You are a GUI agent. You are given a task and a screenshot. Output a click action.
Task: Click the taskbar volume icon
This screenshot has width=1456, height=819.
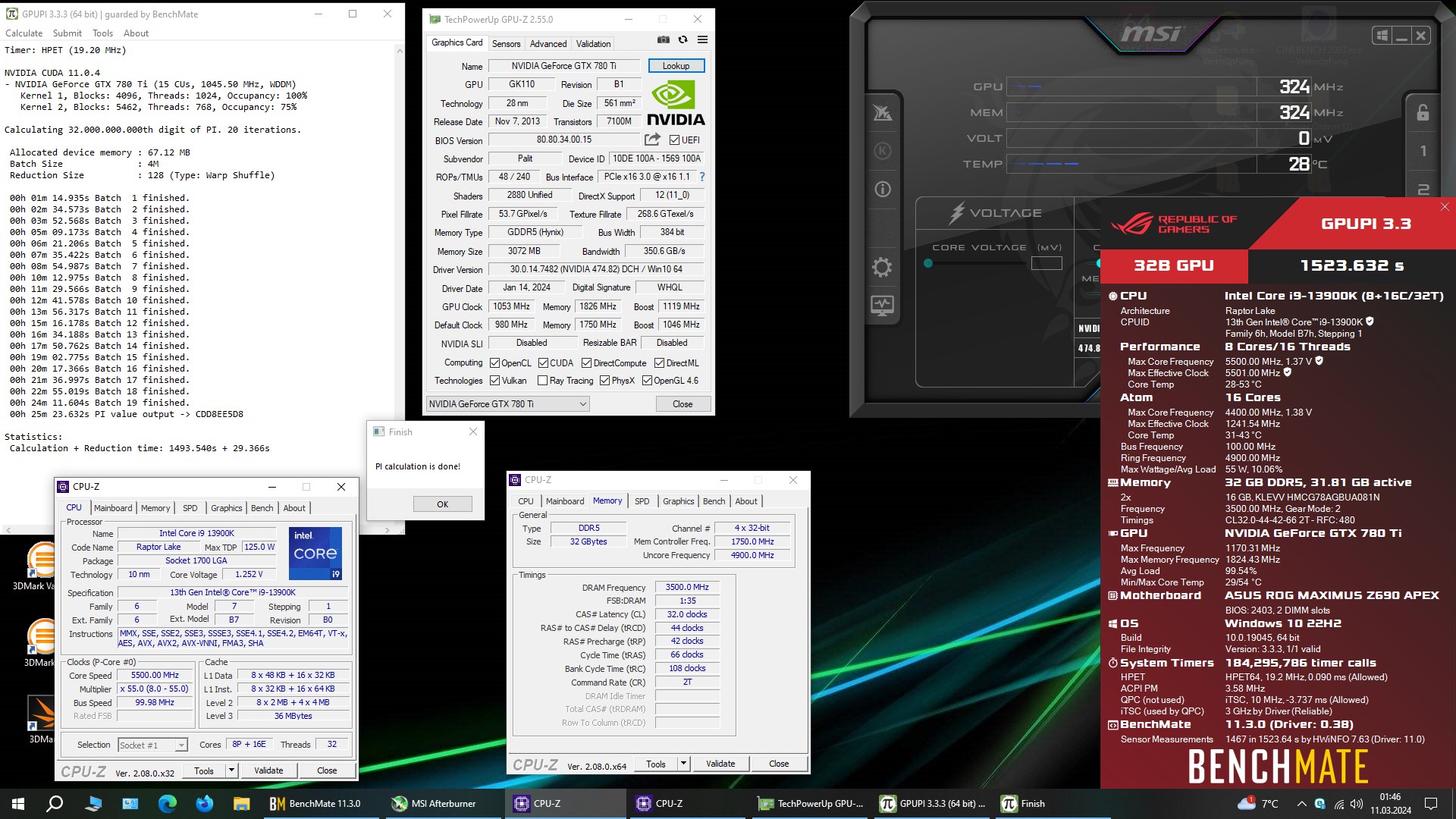pos(1357,804)
